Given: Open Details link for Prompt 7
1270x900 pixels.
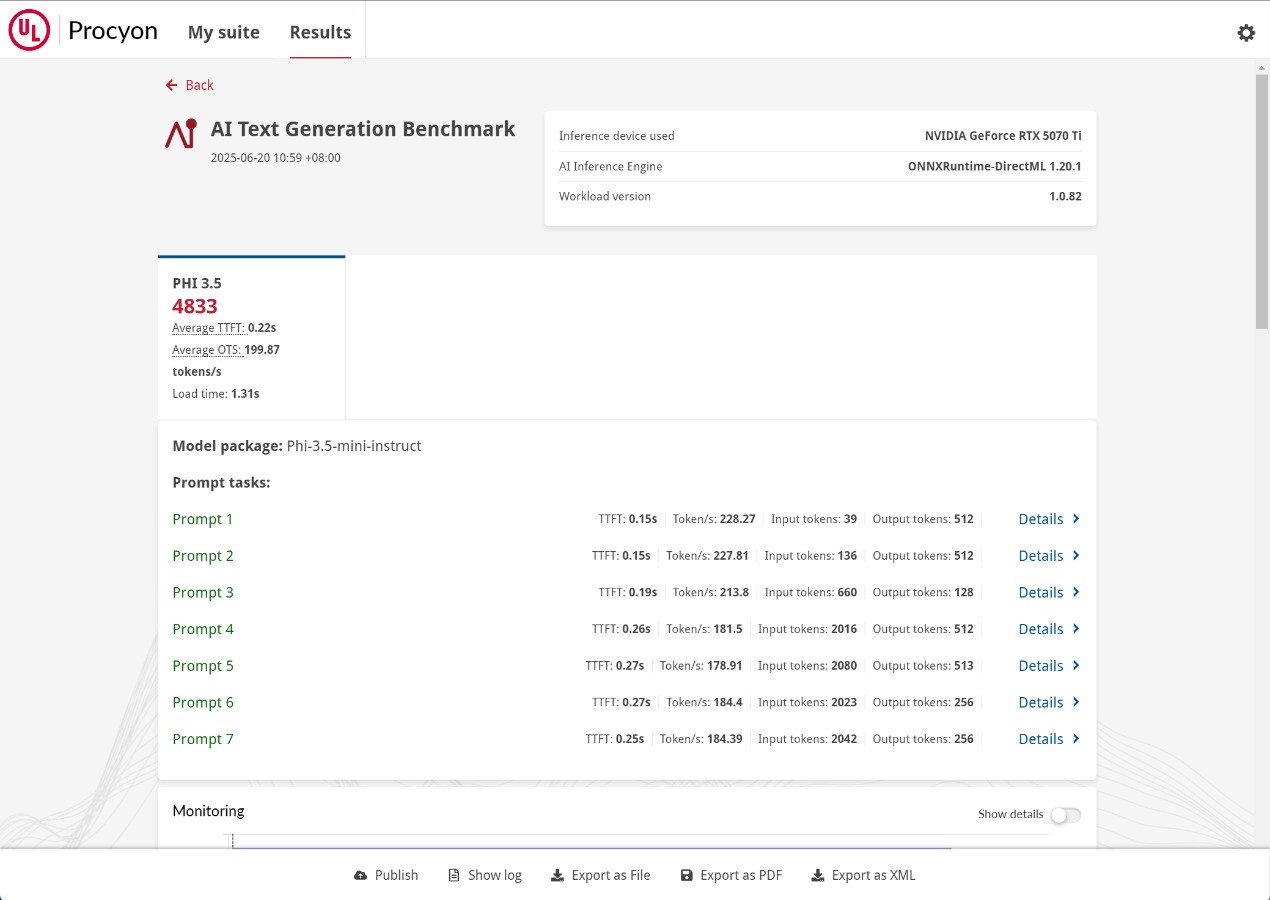Looking at the screenshot, I should (1040, 739).
